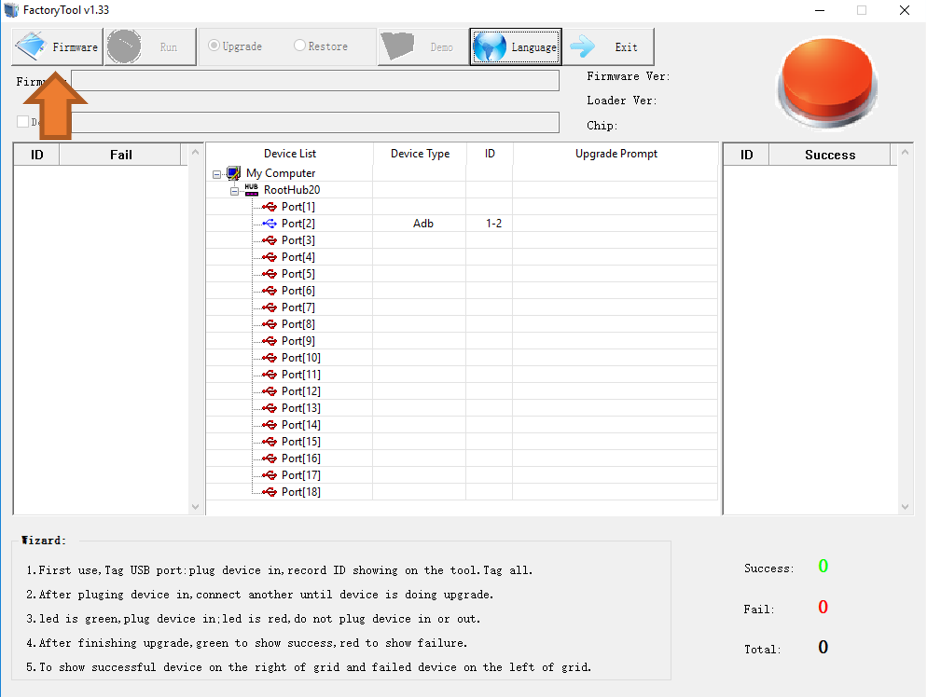The width and height of the screenshot is (926, 697).
Task: Click the Port[3] USB icon
Action: (x=269, y=240)
